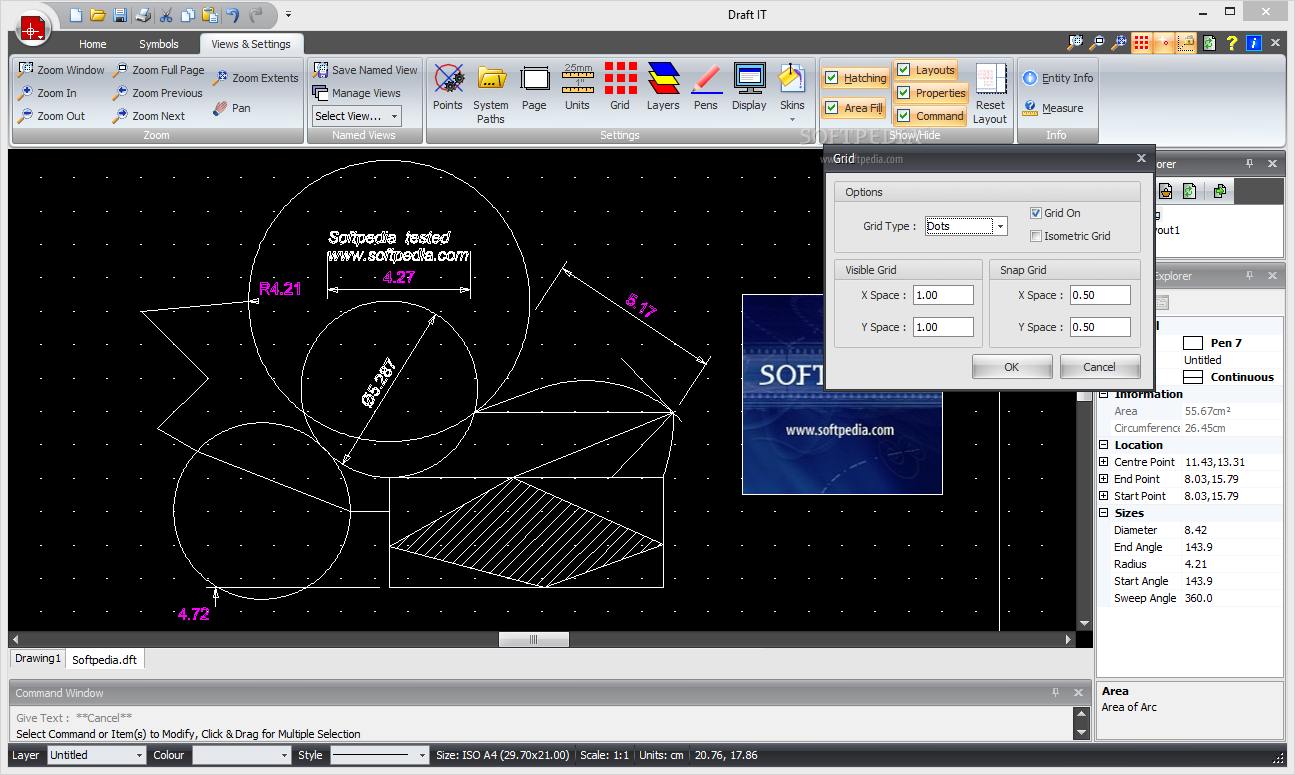
Task: Select the Softpedia.dft document tab
Action: point(105,660)
